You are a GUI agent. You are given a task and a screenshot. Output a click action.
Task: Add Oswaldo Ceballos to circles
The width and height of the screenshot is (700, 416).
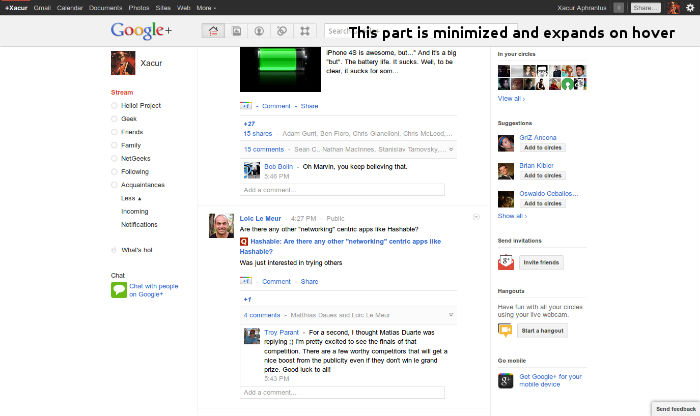(x=542, y=204)
